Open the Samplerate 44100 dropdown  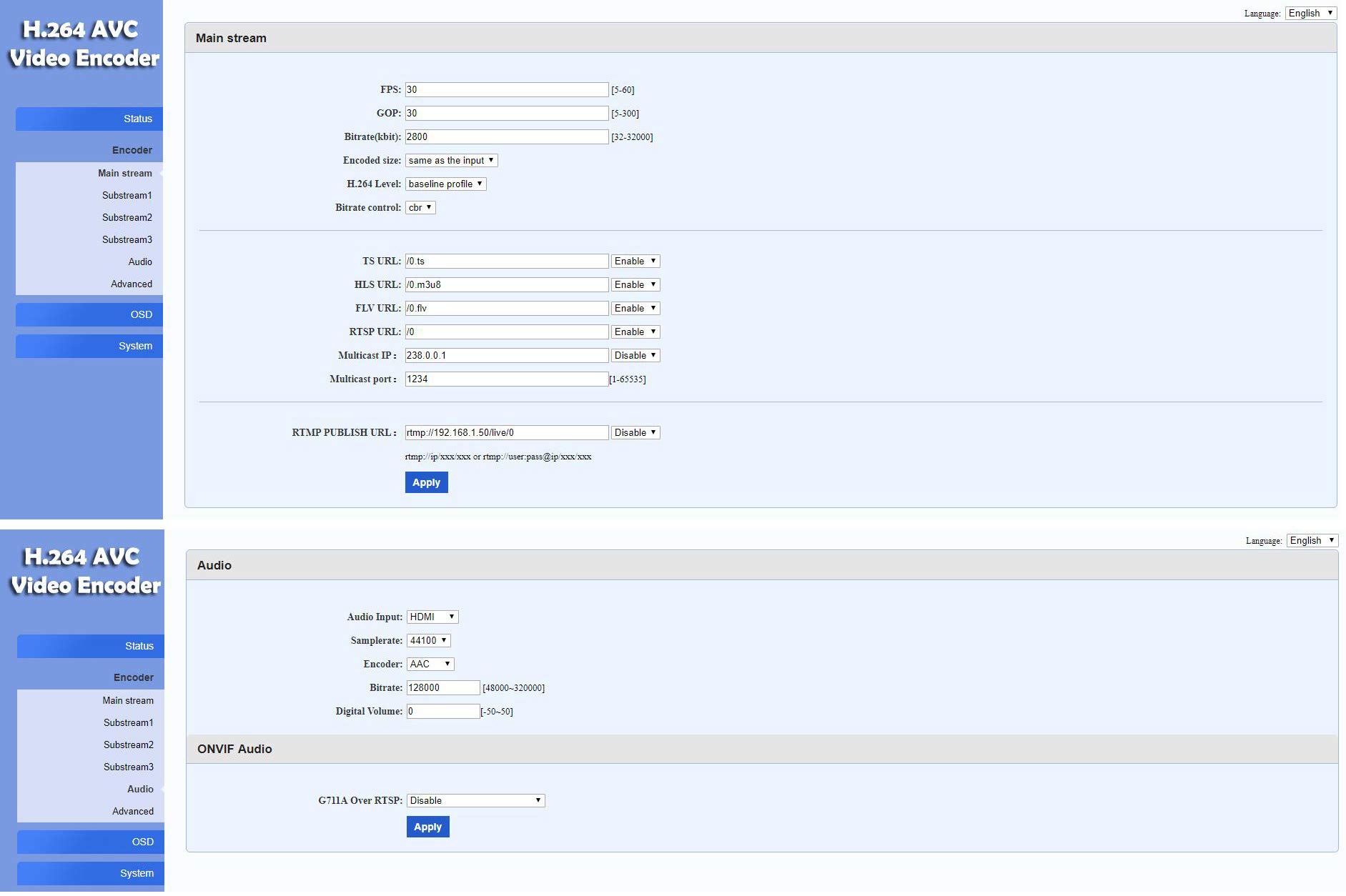(x=428, y=640)
